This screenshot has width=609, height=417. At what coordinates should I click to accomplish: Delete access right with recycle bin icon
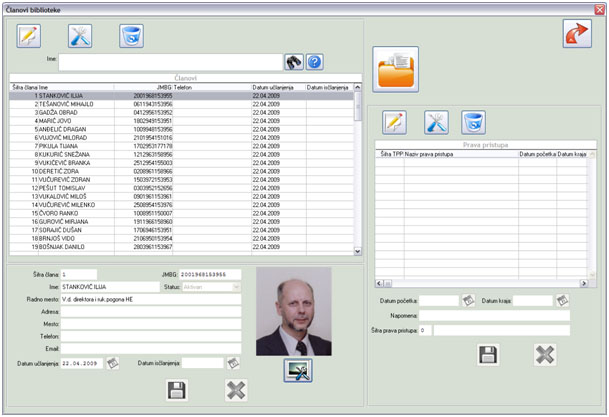pyautogui.click(x=473, y=122)
